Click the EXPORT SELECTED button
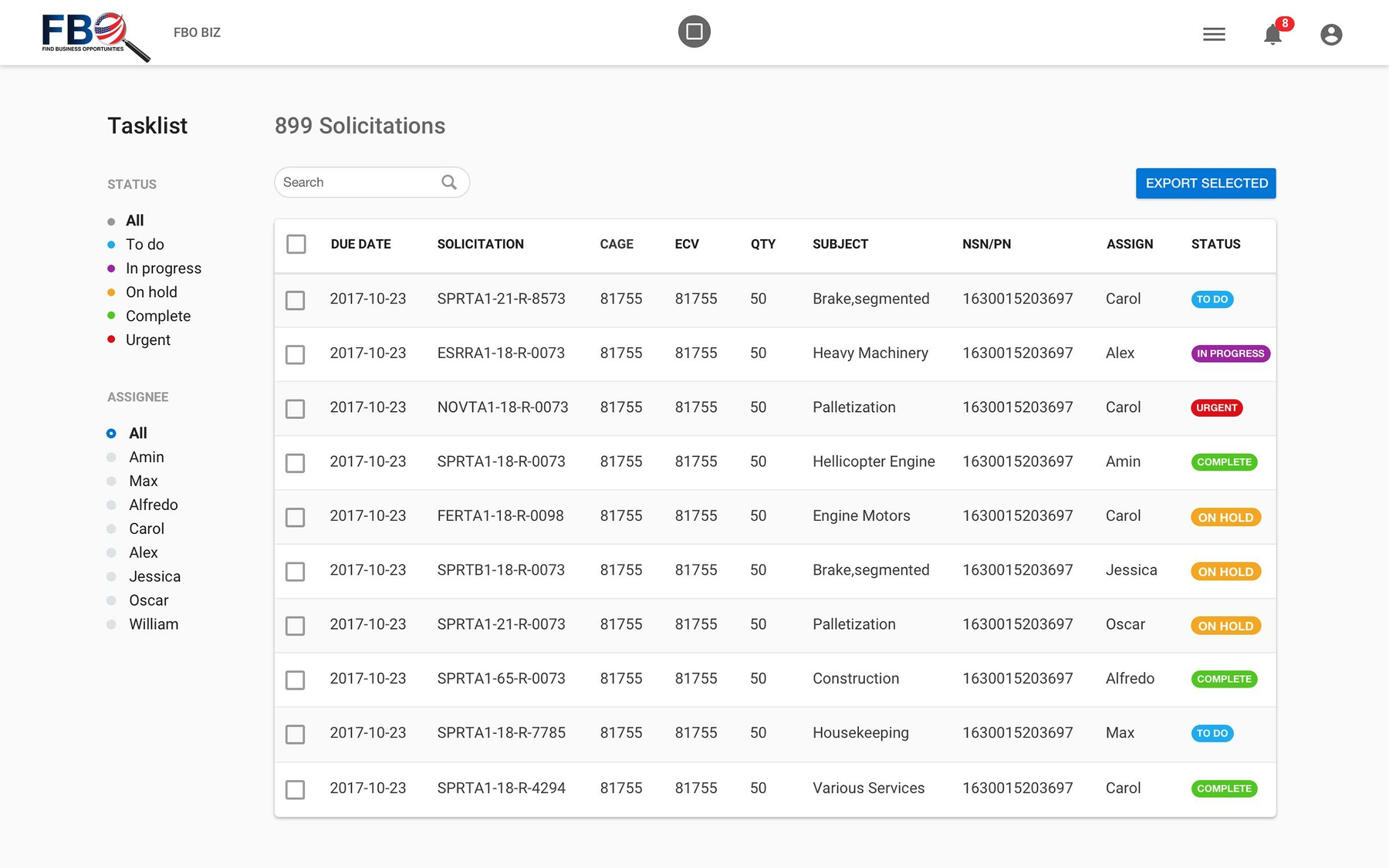The image size is (1389, 868). pyautogui.click(x=1205, y=183)
